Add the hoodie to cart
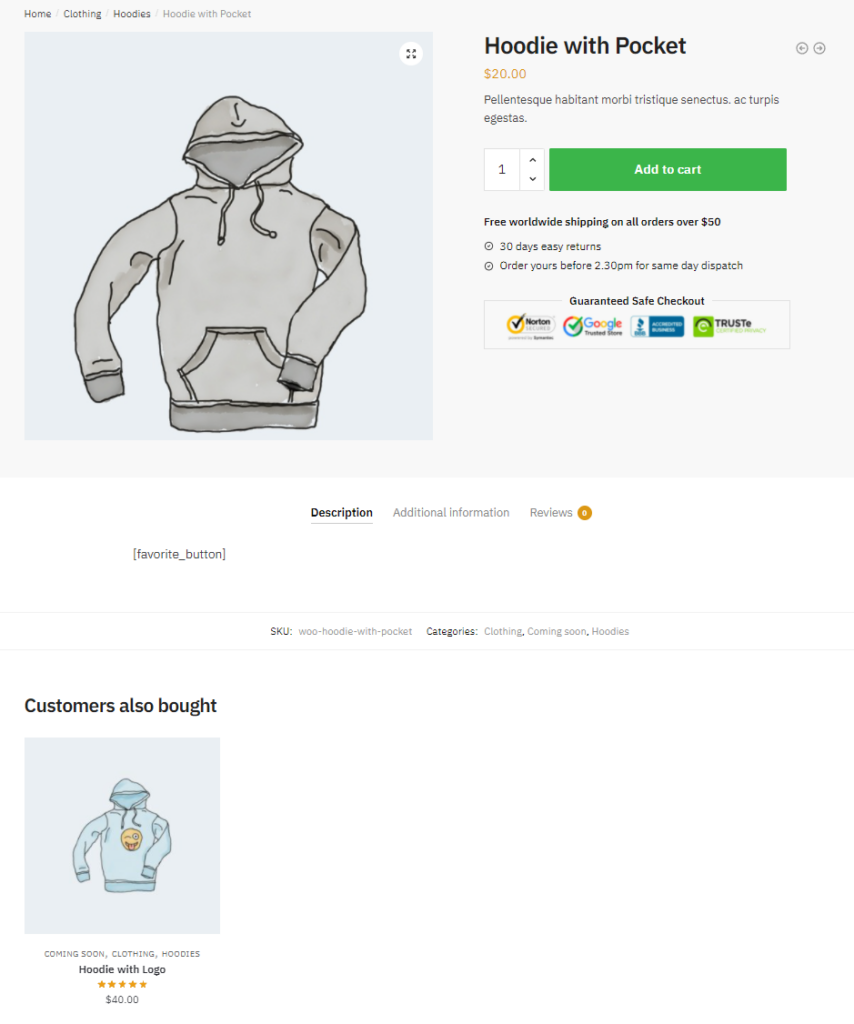 pos(667,170)
